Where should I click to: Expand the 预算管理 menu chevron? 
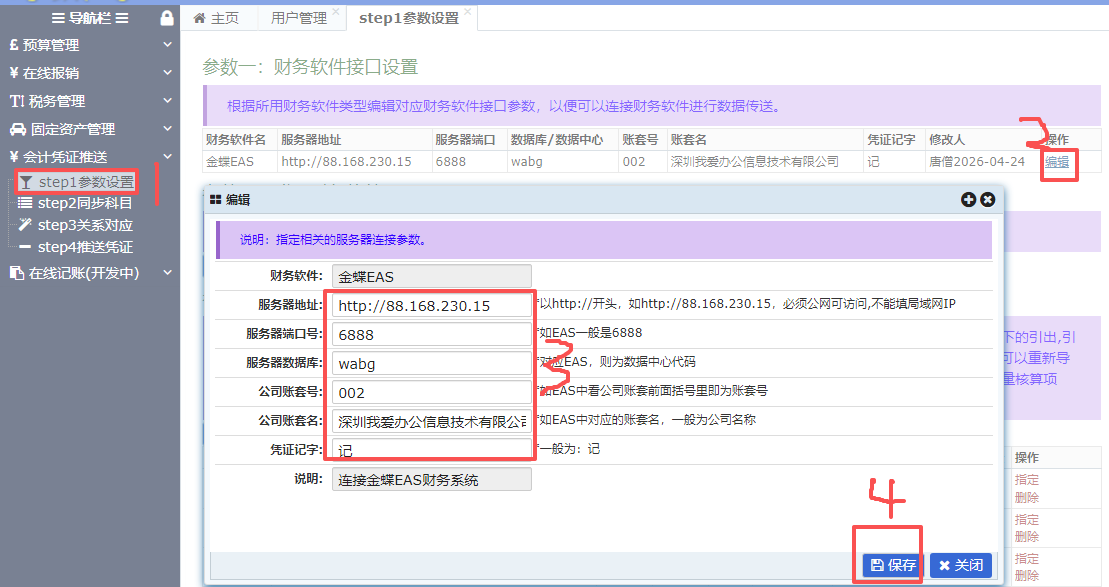tap(167, 45)
